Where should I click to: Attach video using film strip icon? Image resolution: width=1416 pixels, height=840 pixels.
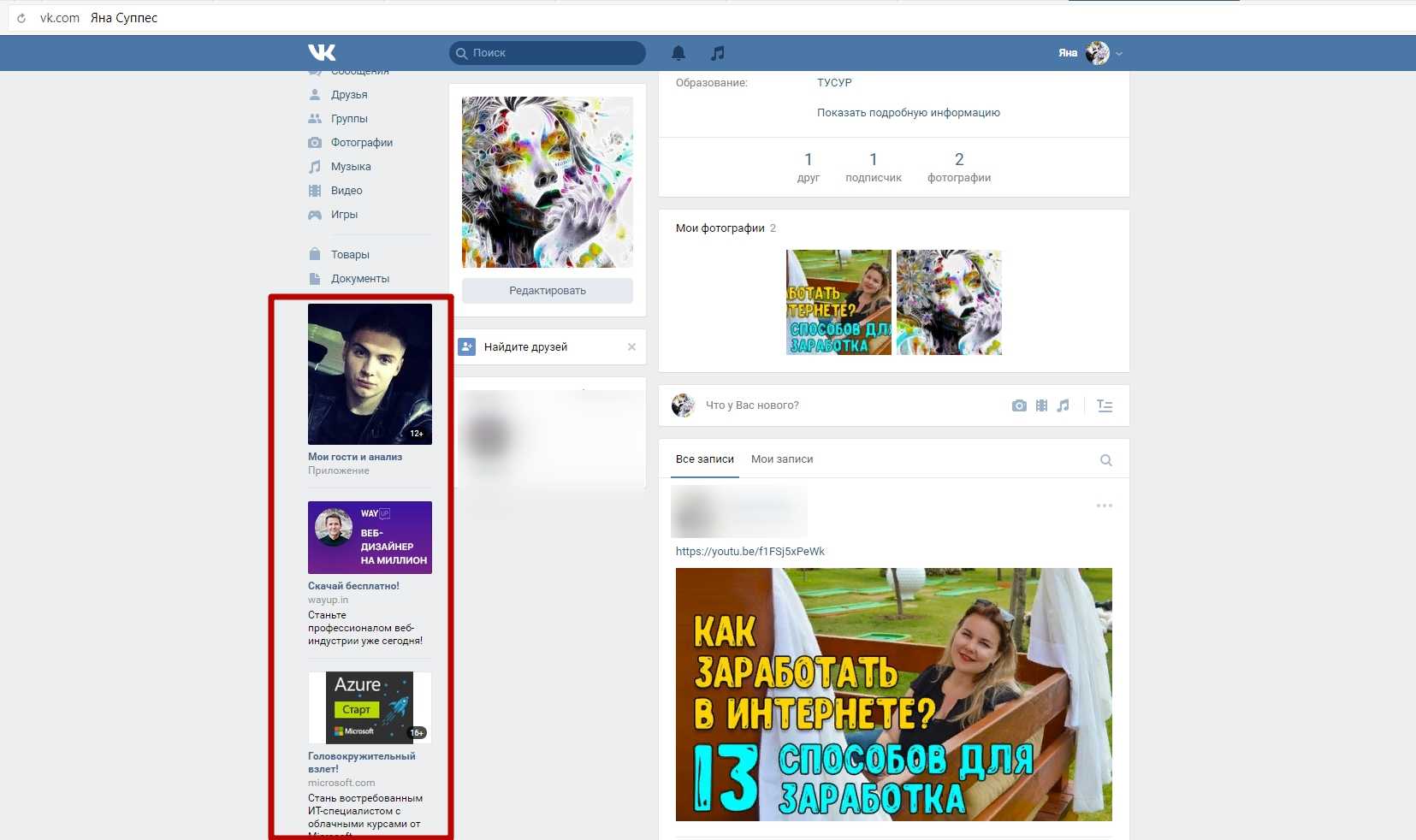tap(1041, 405)
